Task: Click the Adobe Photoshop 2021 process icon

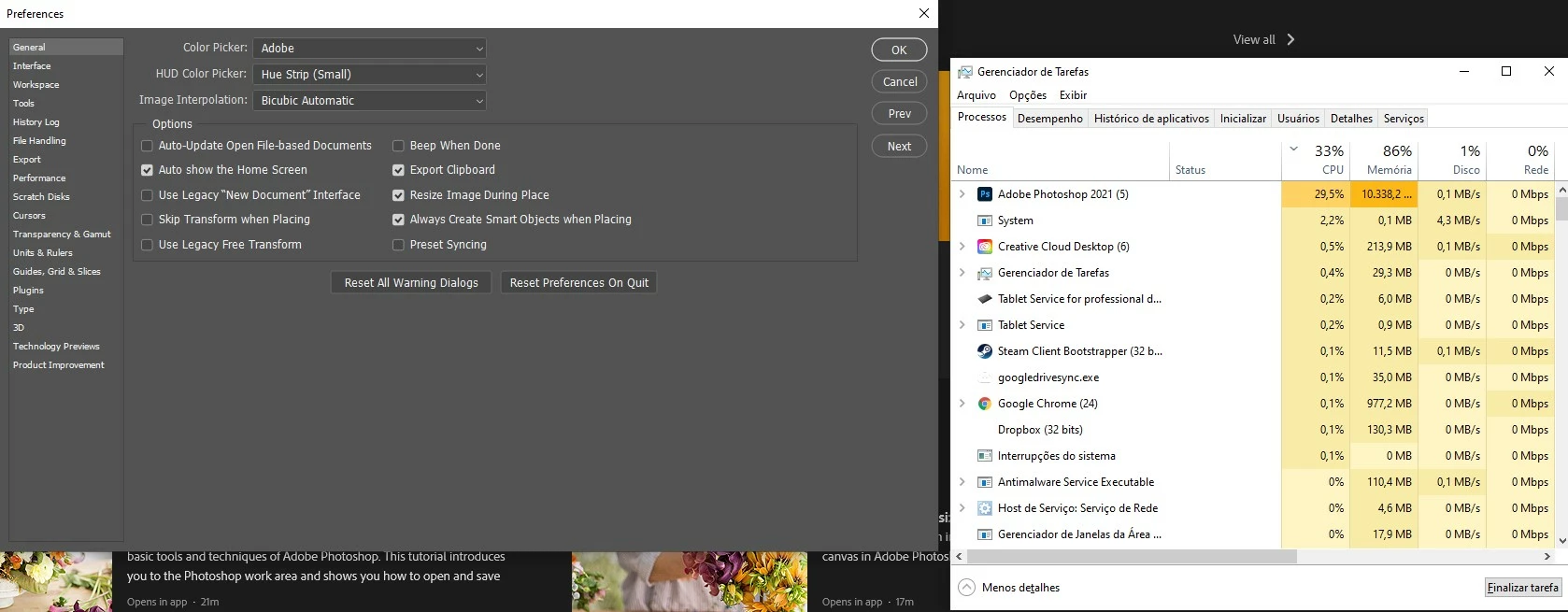Action: [984, 194]
